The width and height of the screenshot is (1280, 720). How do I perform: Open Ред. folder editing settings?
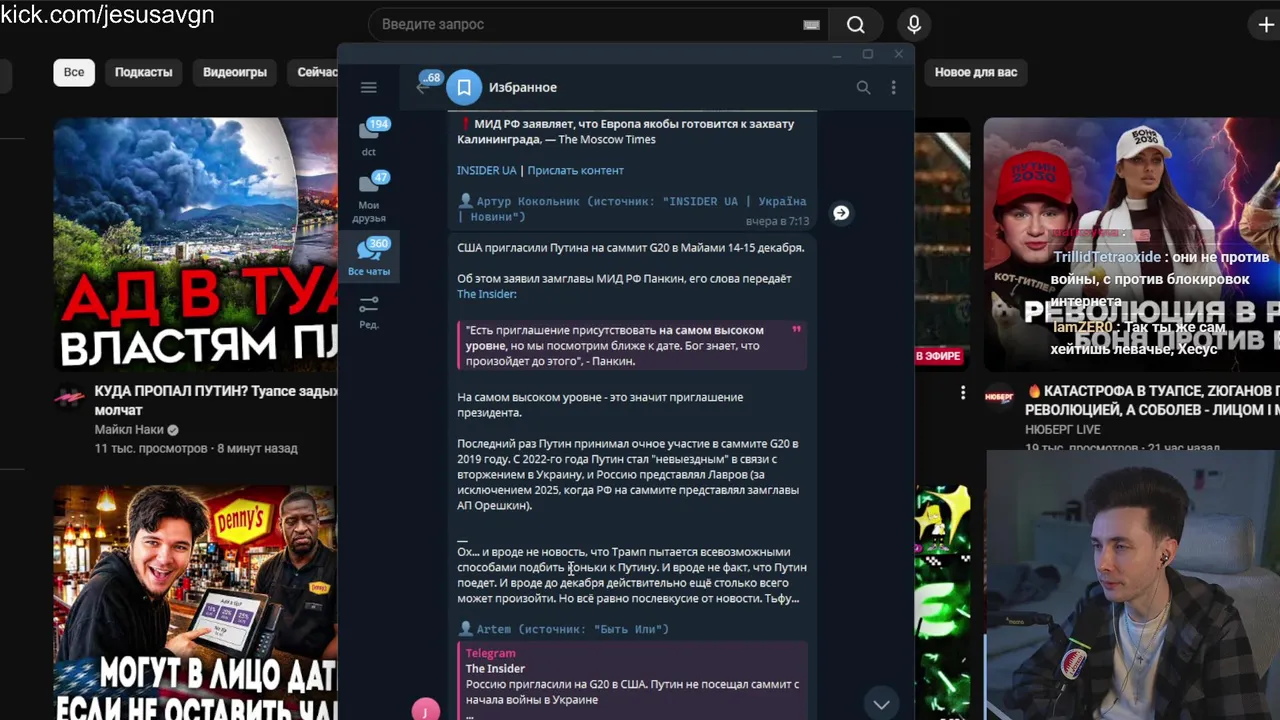coord(369,311)
